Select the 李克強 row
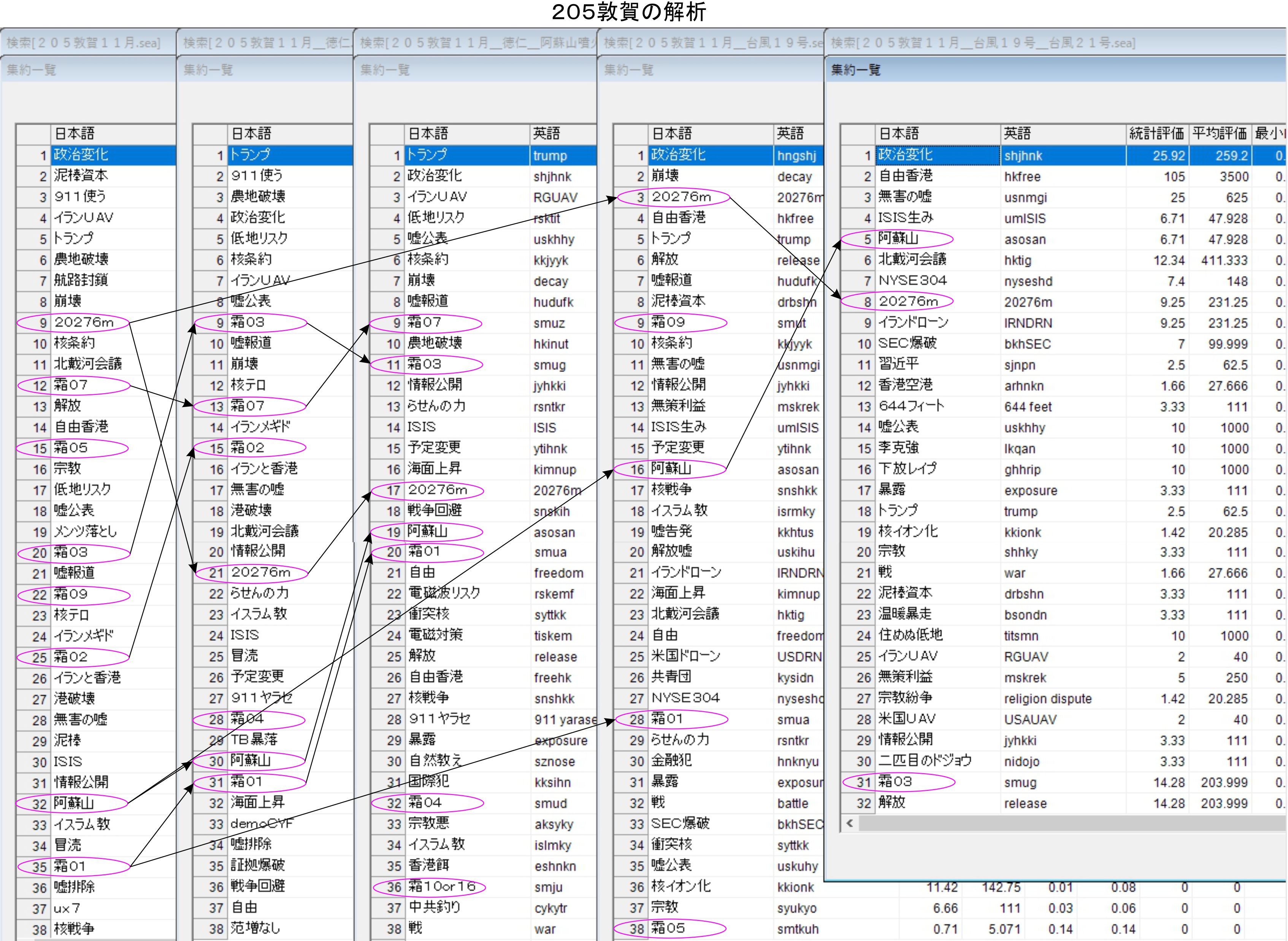This screenshot has width=1288, height=941. [899, 448]
